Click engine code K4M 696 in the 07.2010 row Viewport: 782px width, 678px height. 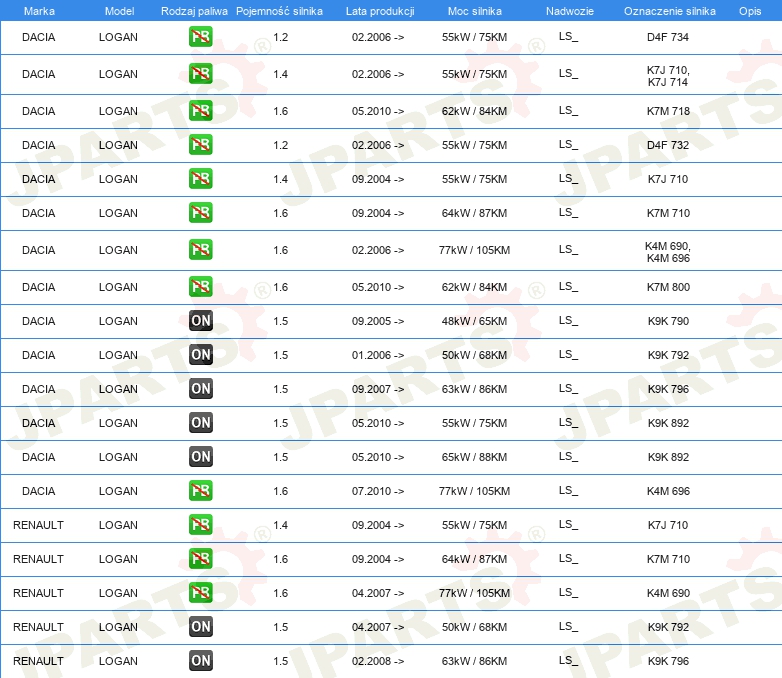click(668, 490)
